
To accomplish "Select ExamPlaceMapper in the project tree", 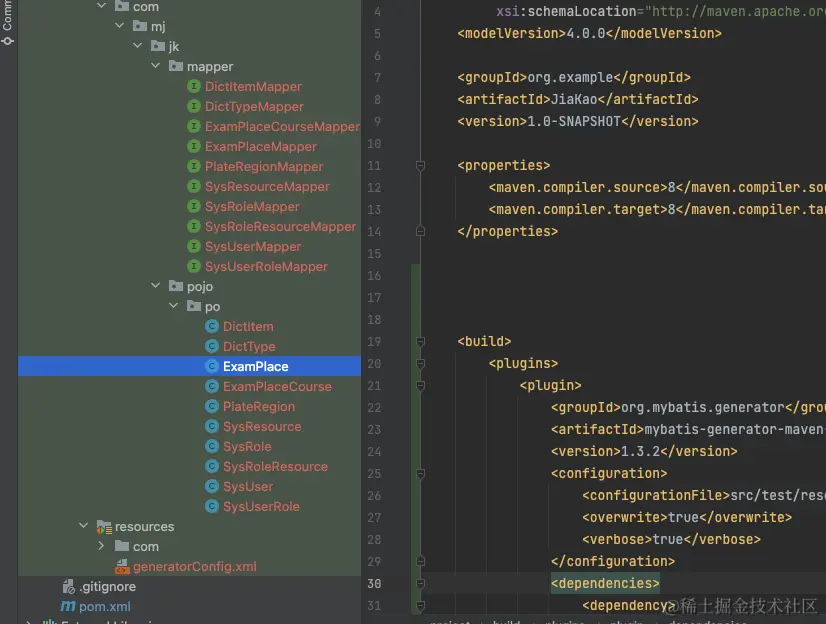I will [x=261, y=146].
